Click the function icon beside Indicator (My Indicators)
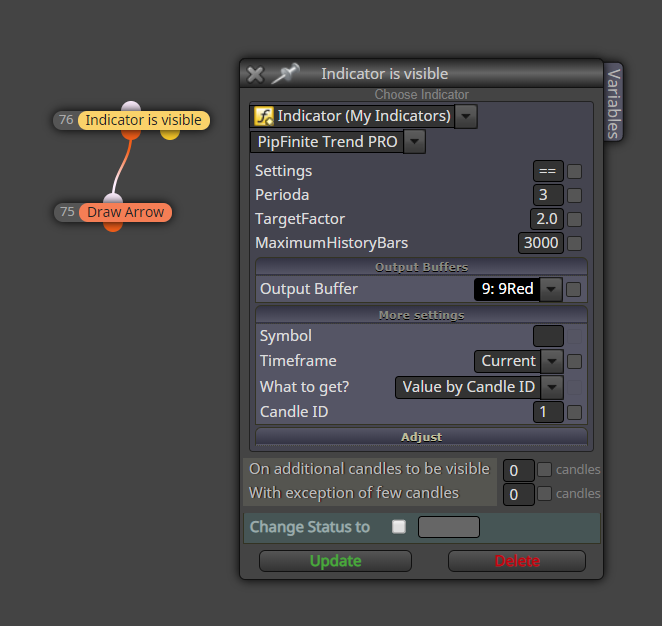Image resolution: width=662 pixels, height=626 pixels. (x=264, y=116)
